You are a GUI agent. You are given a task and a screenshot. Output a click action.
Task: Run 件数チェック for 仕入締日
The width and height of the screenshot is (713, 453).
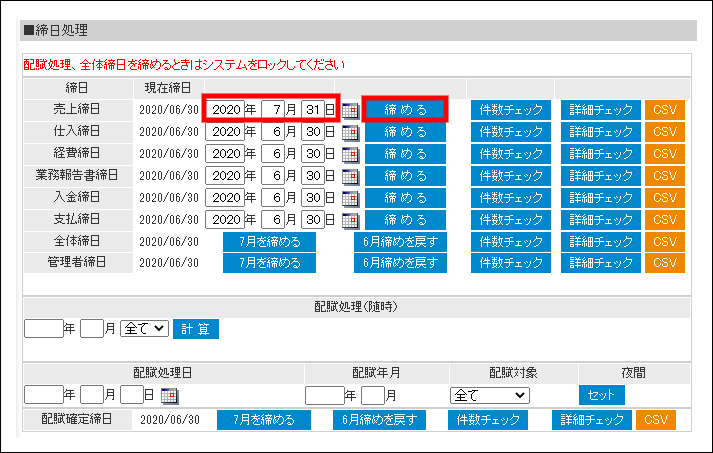[511, 132]
